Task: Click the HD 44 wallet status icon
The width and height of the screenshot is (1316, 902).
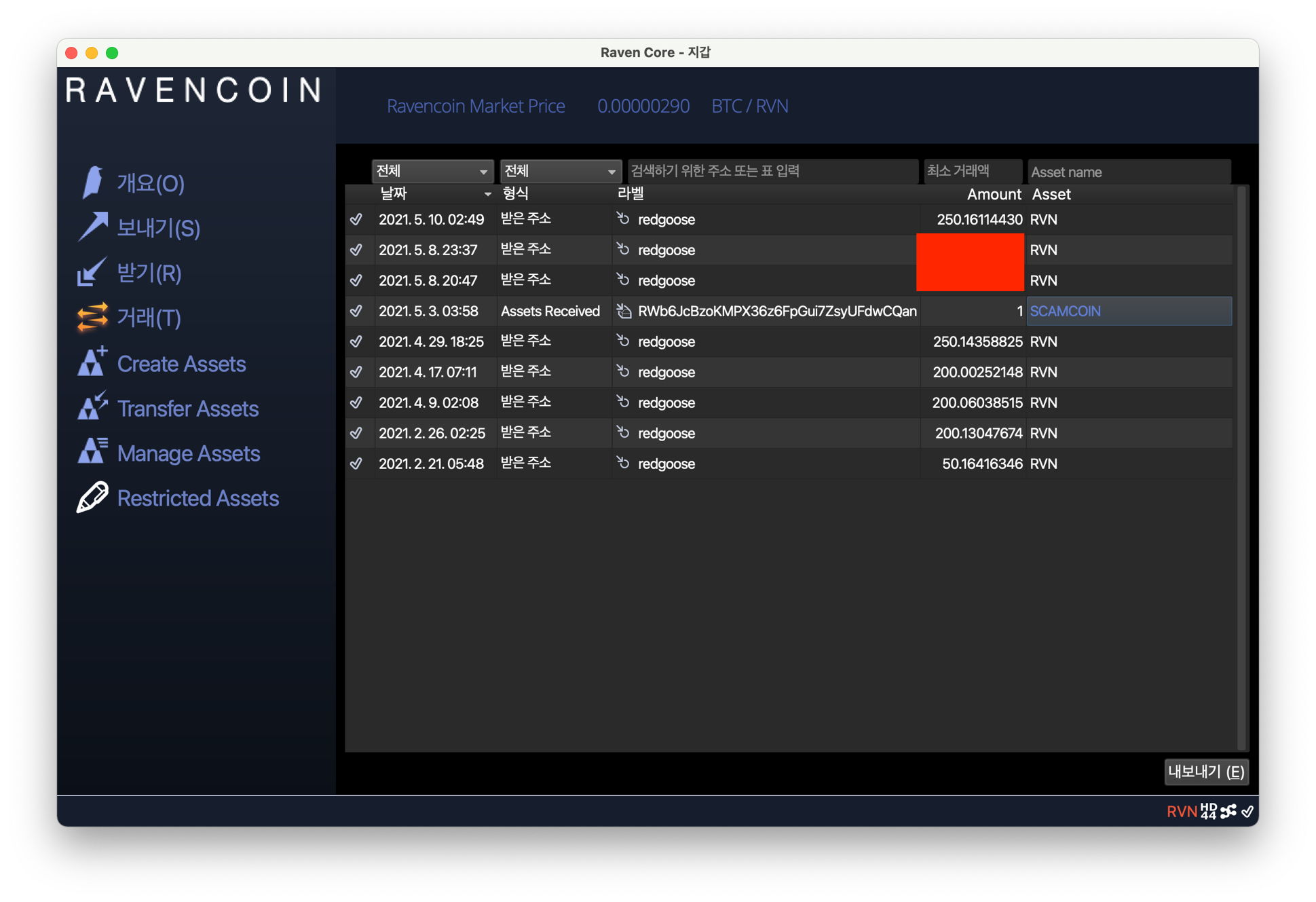Action: [1209, 811]
